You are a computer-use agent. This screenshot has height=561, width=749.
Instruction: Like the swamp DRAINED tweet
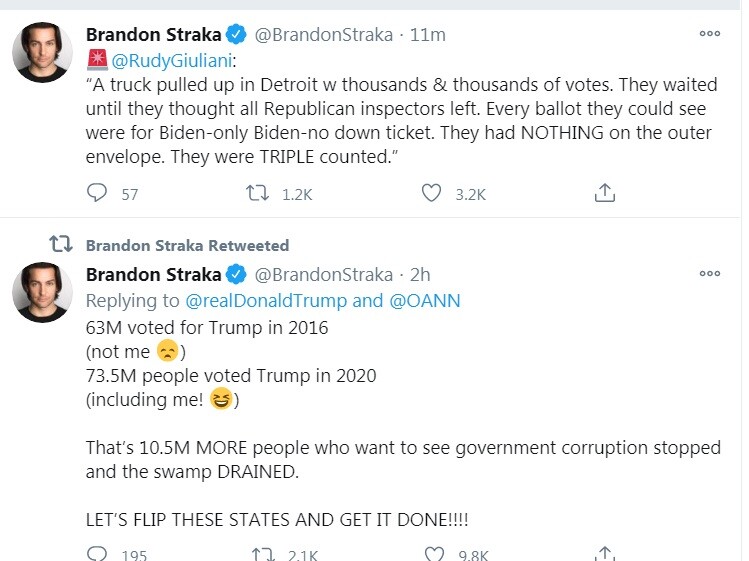pyautogui.click(x=434, y=554)
